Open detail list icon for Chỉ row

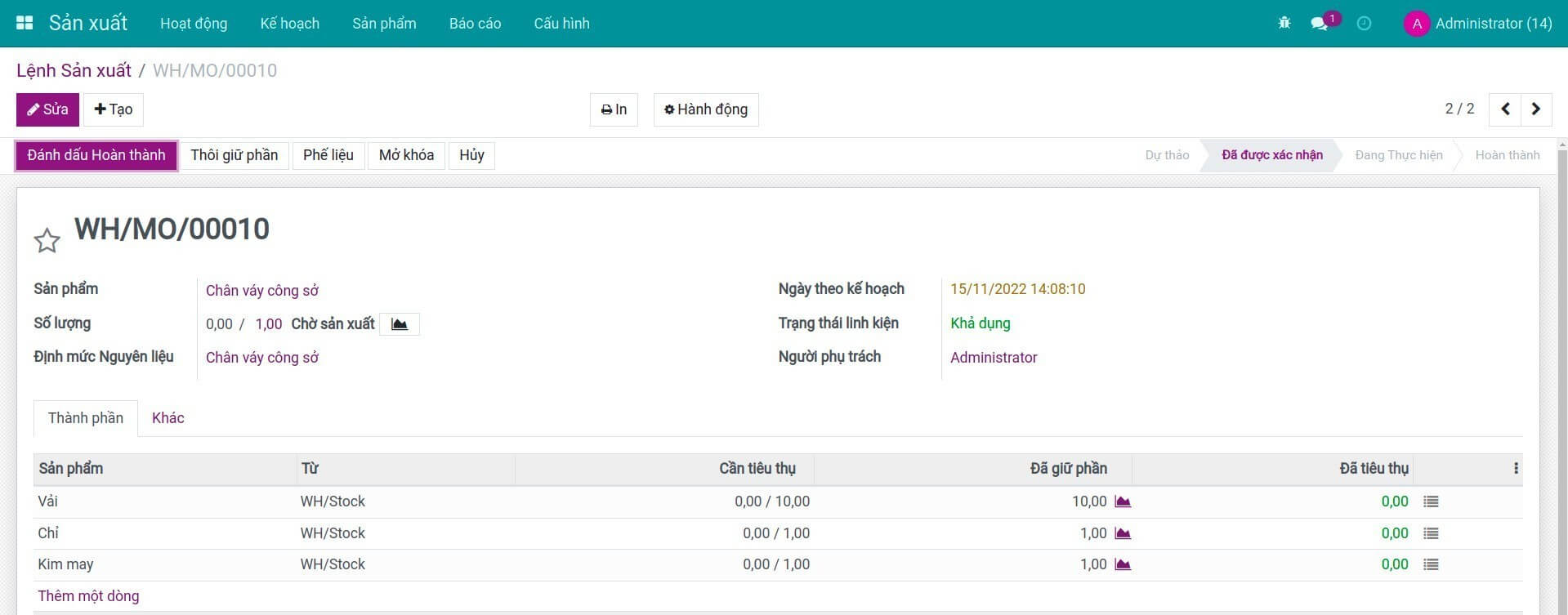coord(1431,533)
